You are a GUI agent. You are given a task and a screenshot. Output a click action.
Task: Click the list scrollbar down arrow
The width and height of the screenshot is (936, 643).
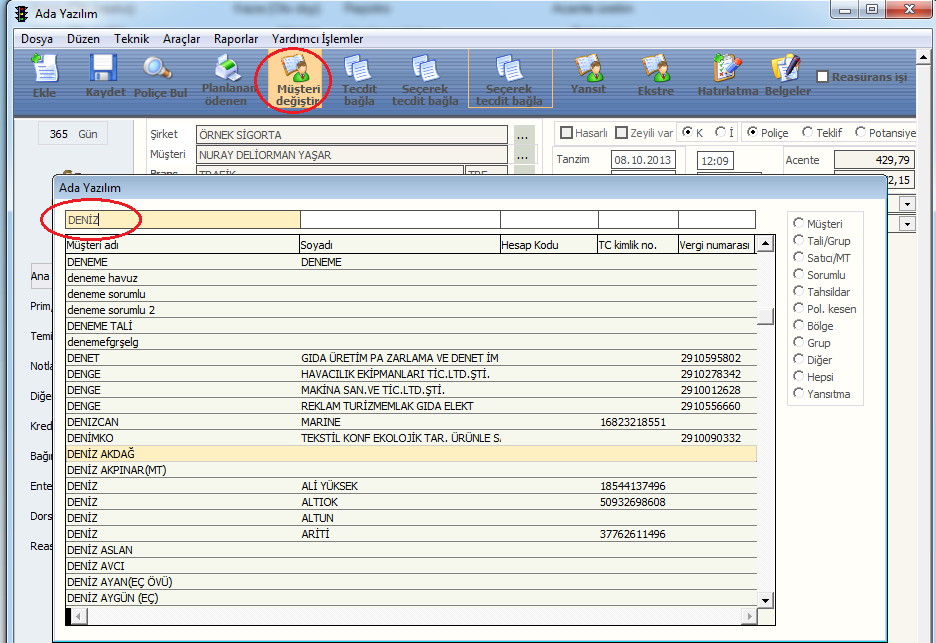point(765,599)
